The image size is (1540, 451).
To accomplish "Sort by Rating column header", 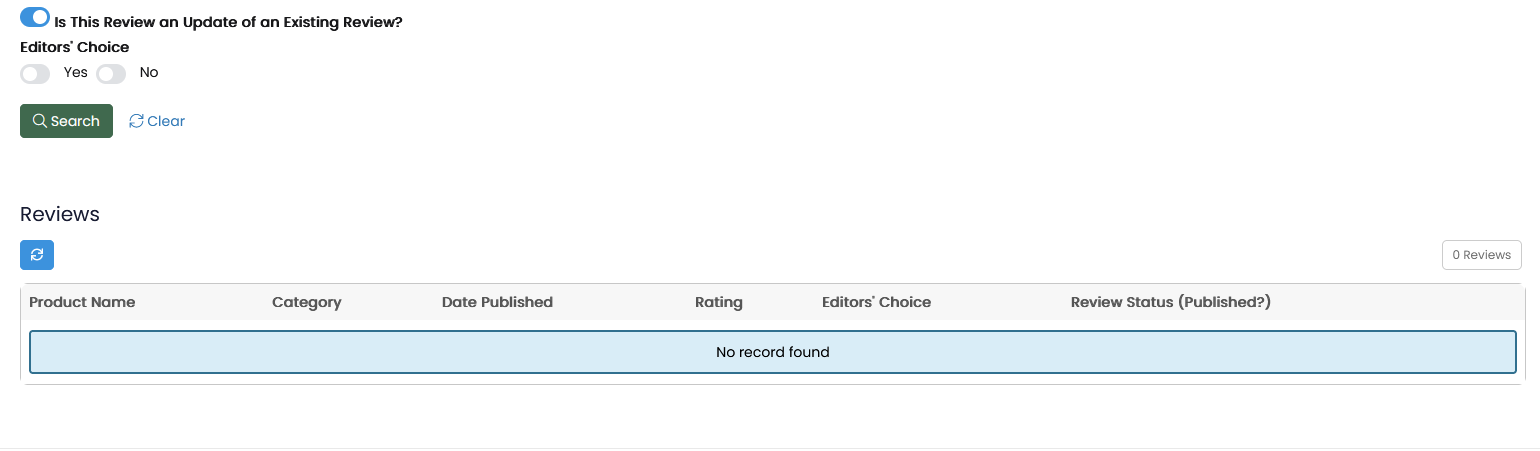I will (719, 302).
